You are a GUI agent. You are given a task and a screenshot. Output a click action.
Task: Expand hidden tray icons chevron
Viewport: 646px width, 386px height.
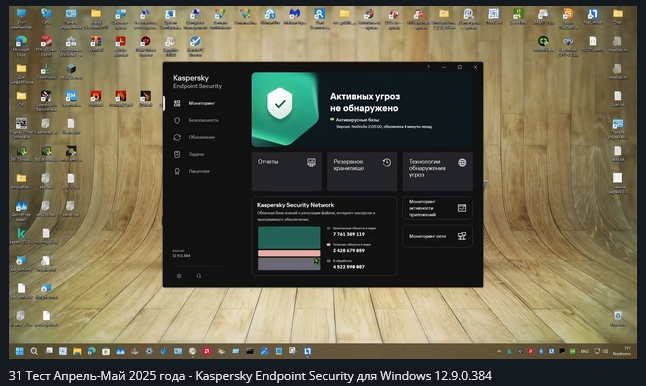(x=499, y=351)
